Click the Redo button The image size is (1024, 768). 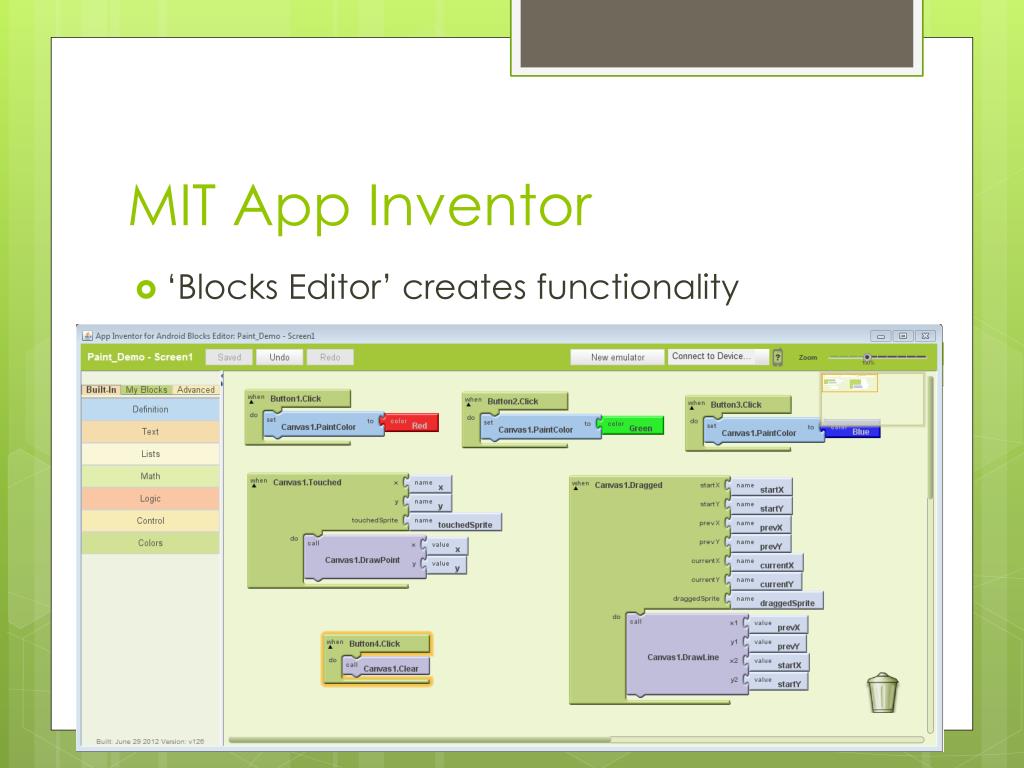click(330, 357)
